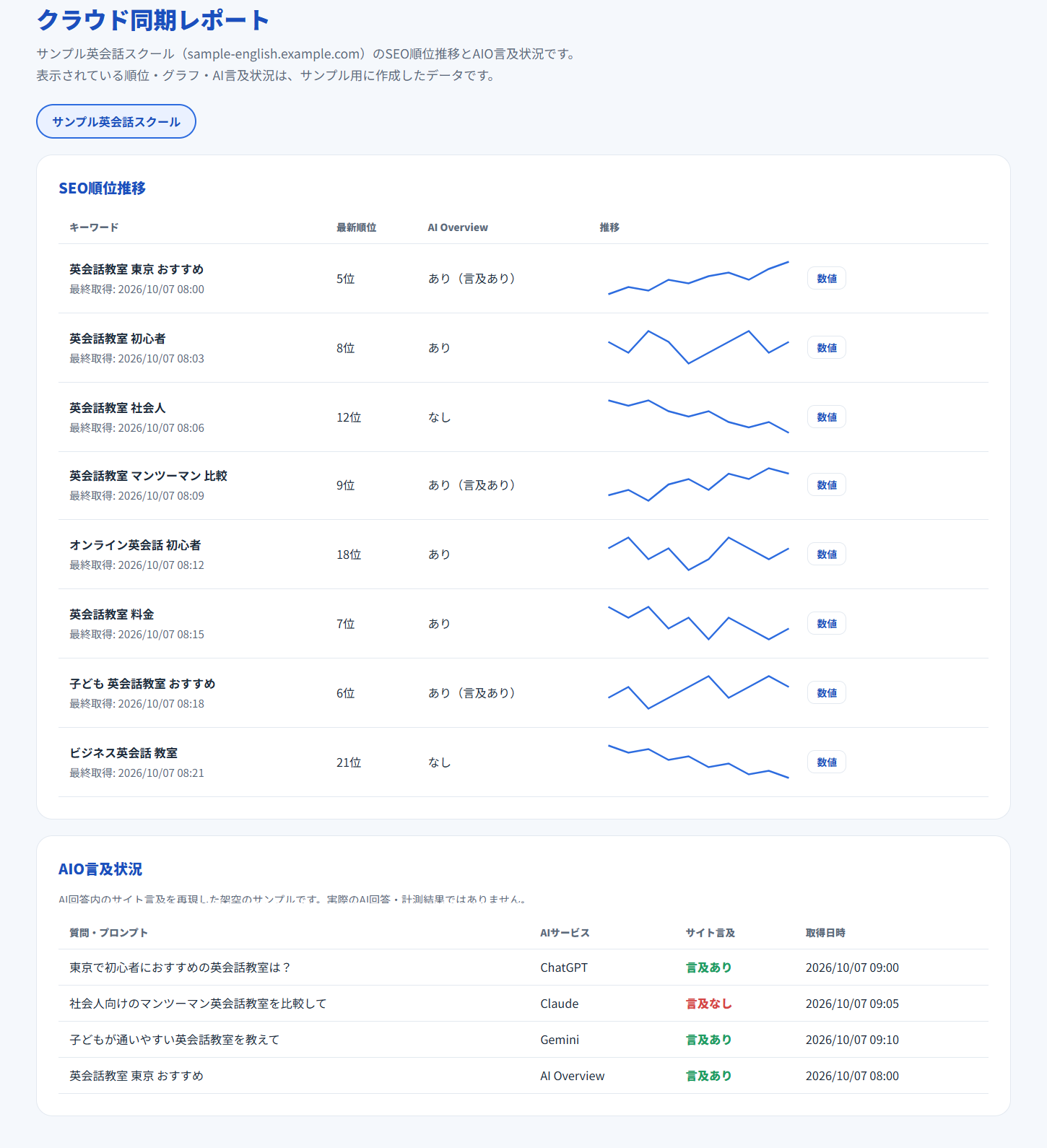Image resolution: width=1047 pixels, height=1148 pixels.
Task: Click the オンライン英会話 初心者 keyword
Action: pyautogui.click(x=135, y=545)
